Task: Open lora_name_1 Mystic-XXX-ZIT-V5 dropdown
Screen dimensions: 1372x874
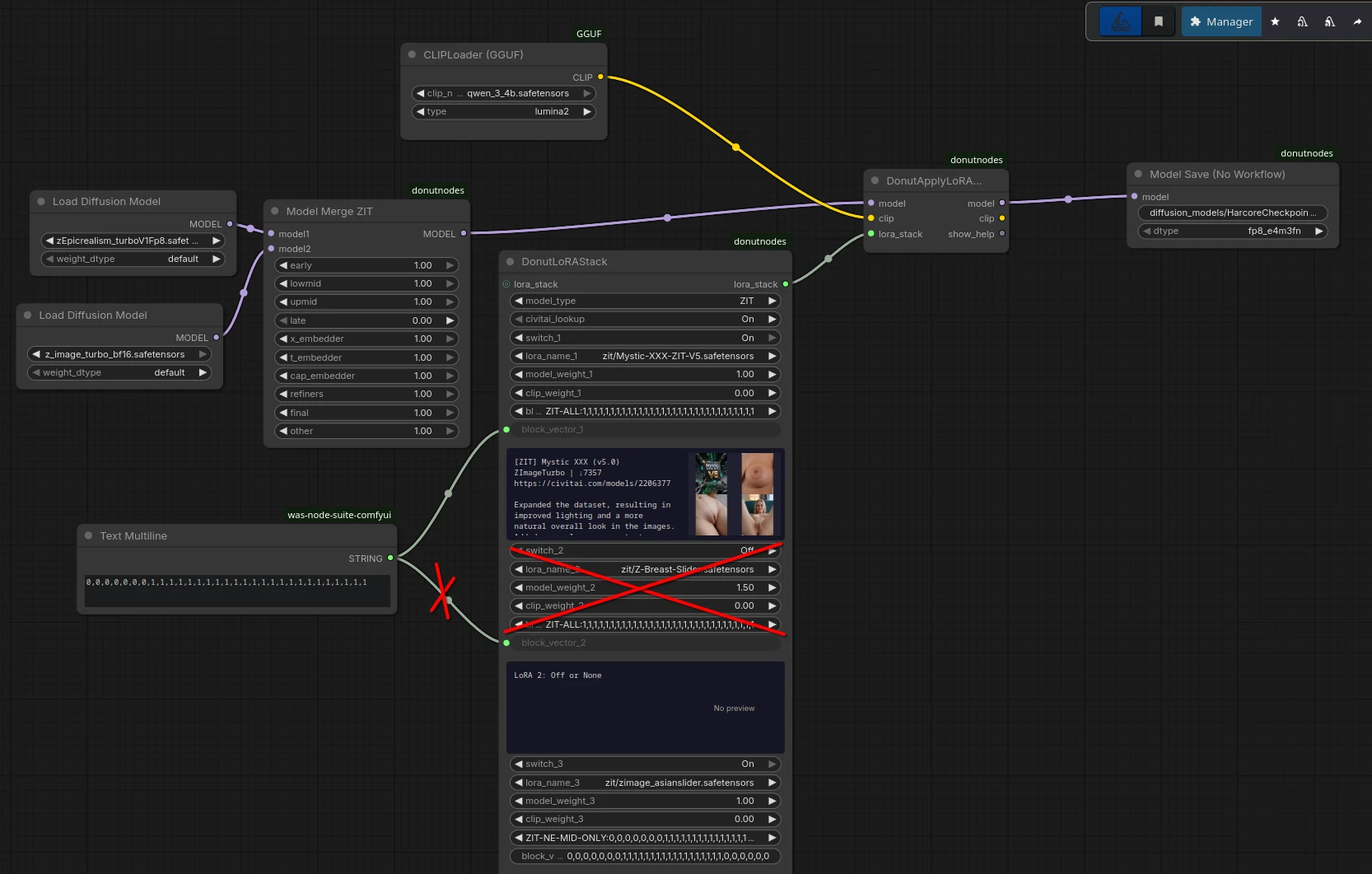Action: [x=645, y=356]
